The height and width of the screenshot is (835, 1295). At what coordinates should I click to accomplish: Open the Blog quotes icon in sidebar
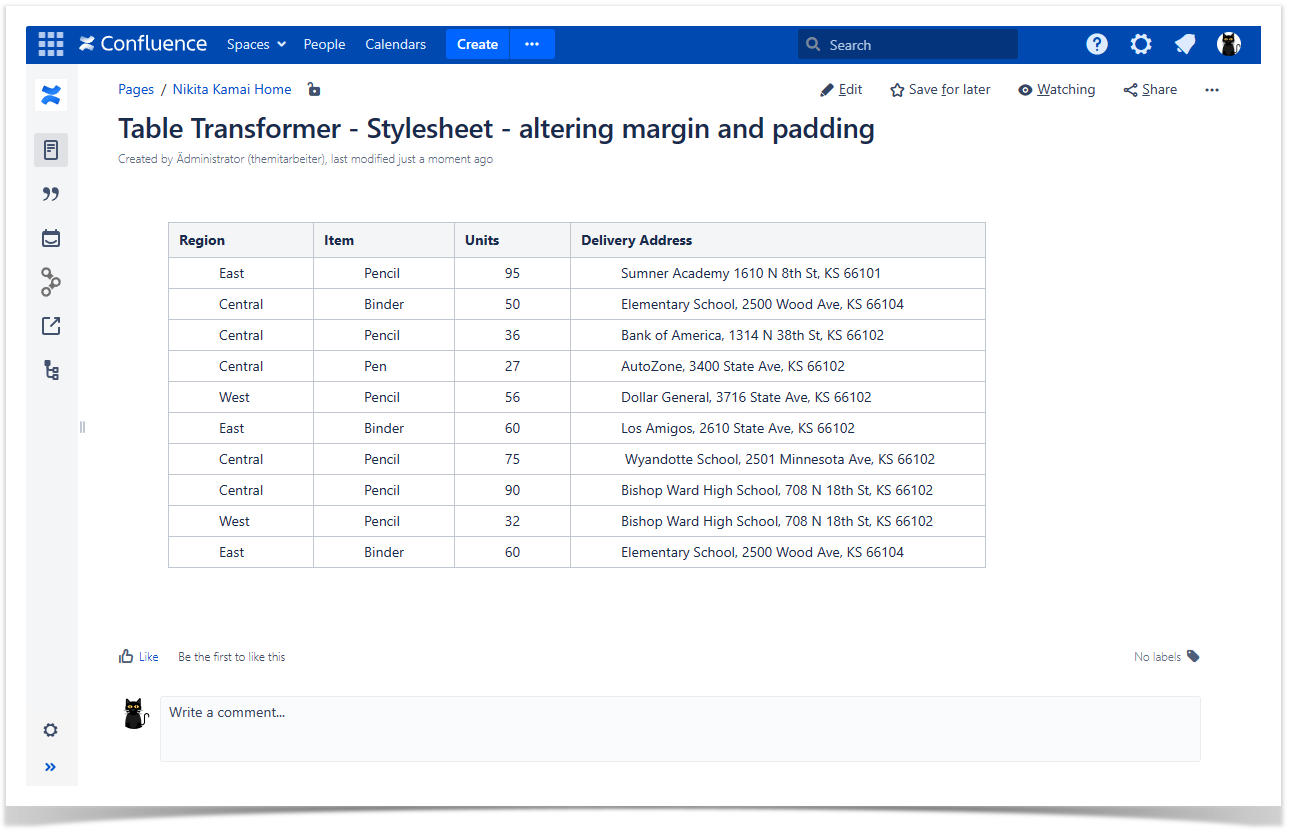click(51, 194)
